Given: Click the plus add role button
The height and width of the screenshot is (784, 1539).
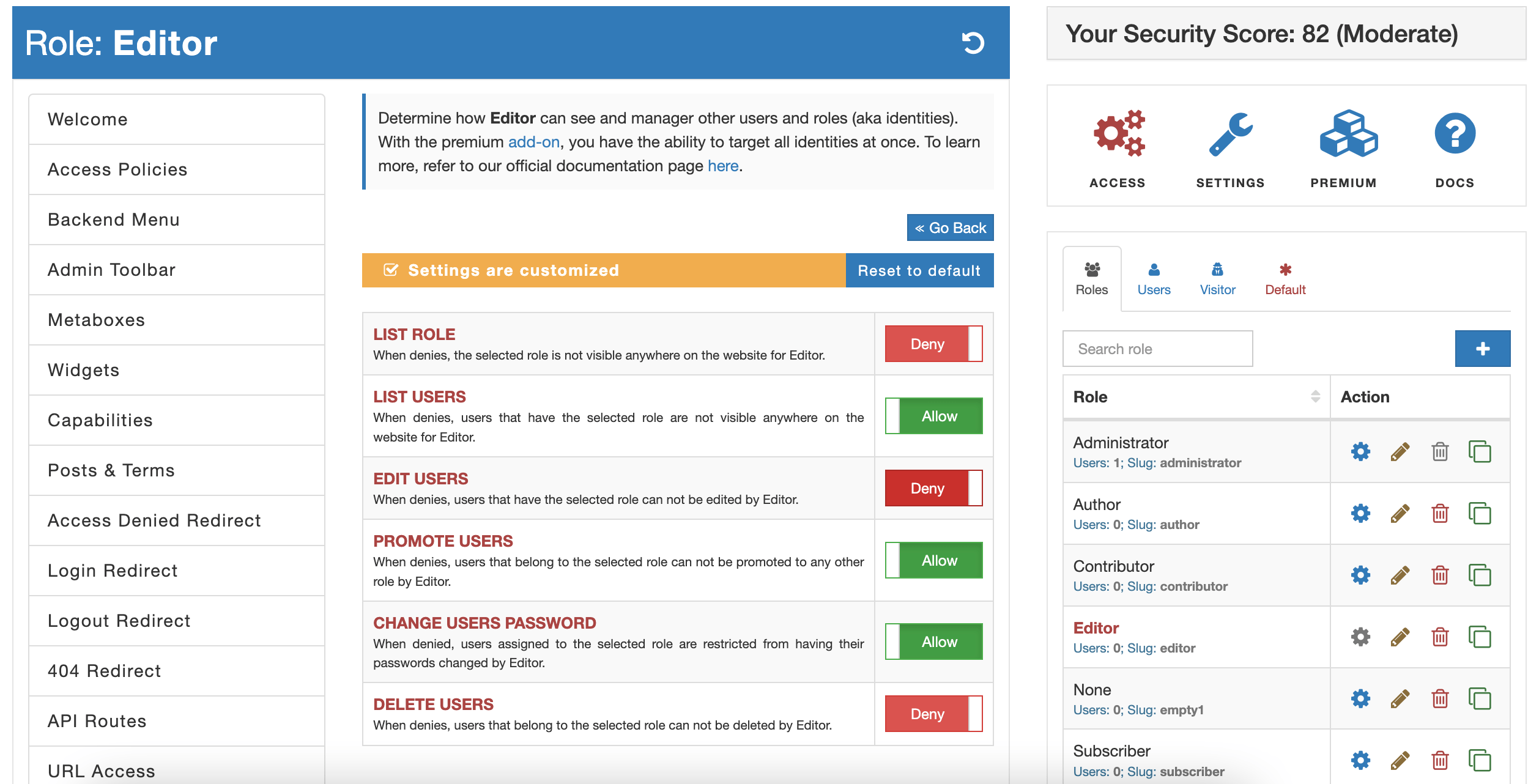Looking at the screenshot, I should coord(1482,349).
